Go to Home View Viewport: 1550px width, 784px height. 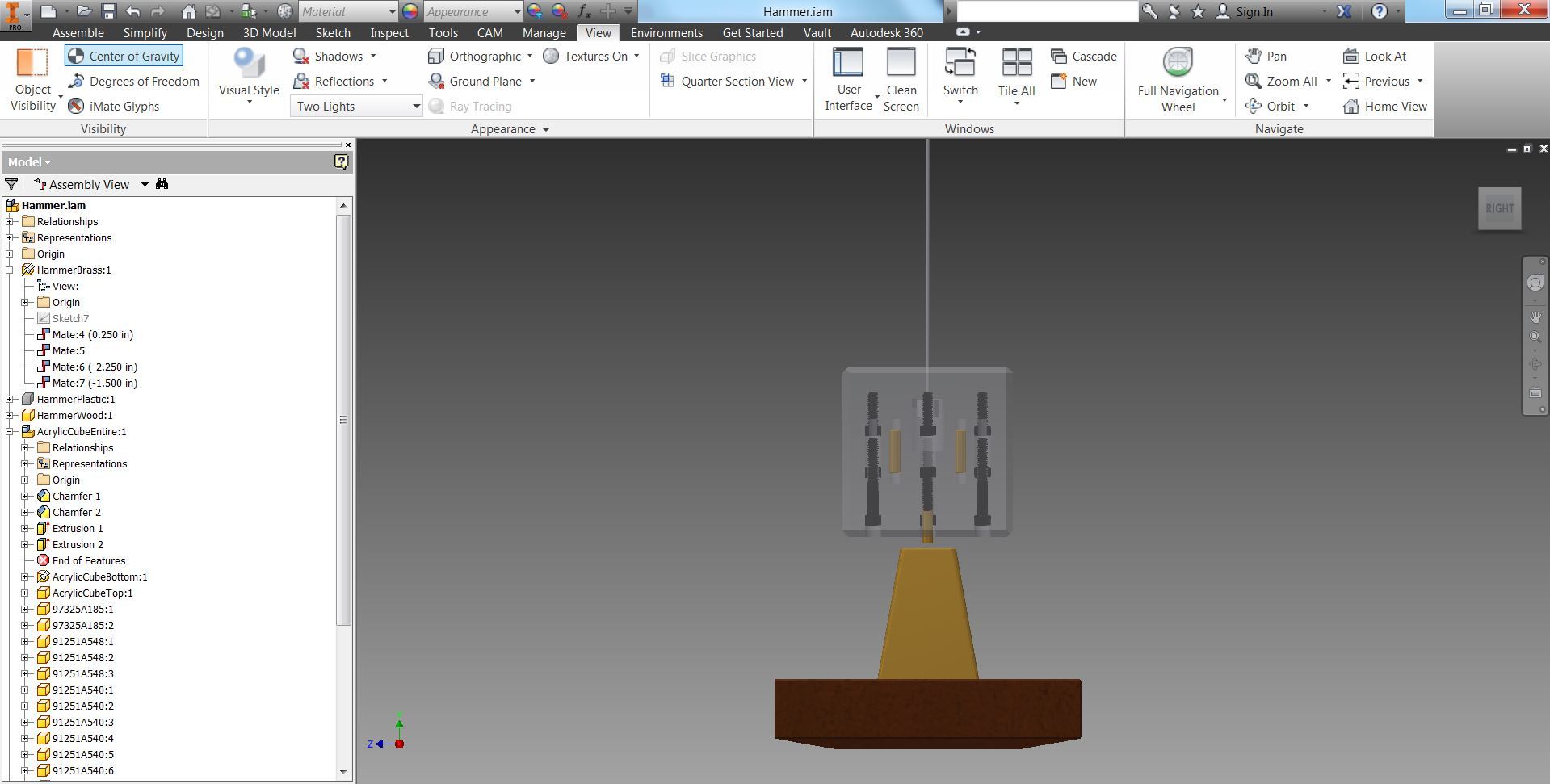[1385, 106]
